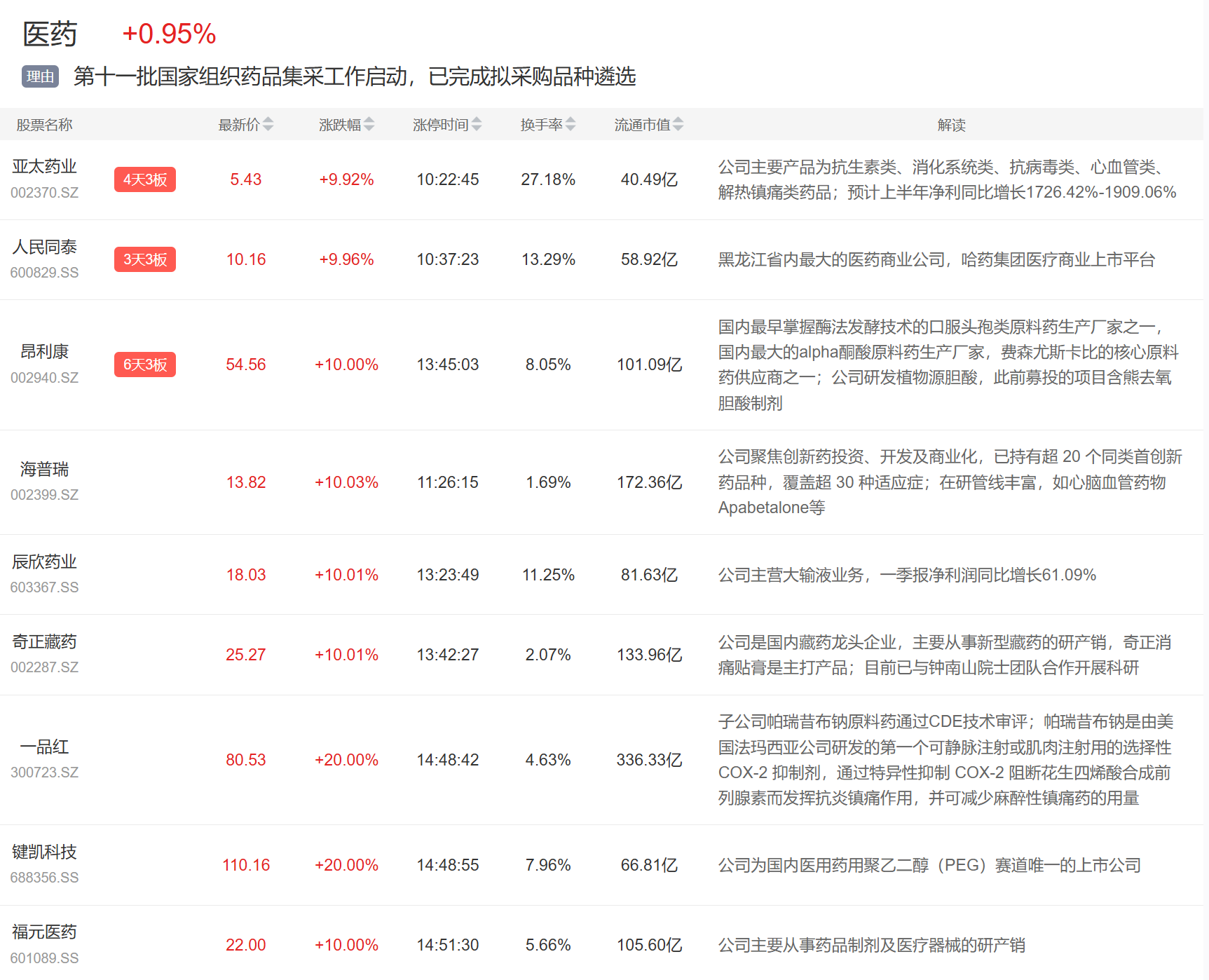Viewport: 1209px width, 980px height.
Task: Click 3天3板 badge for 人民同泰
Action: (x=145, y=259)
